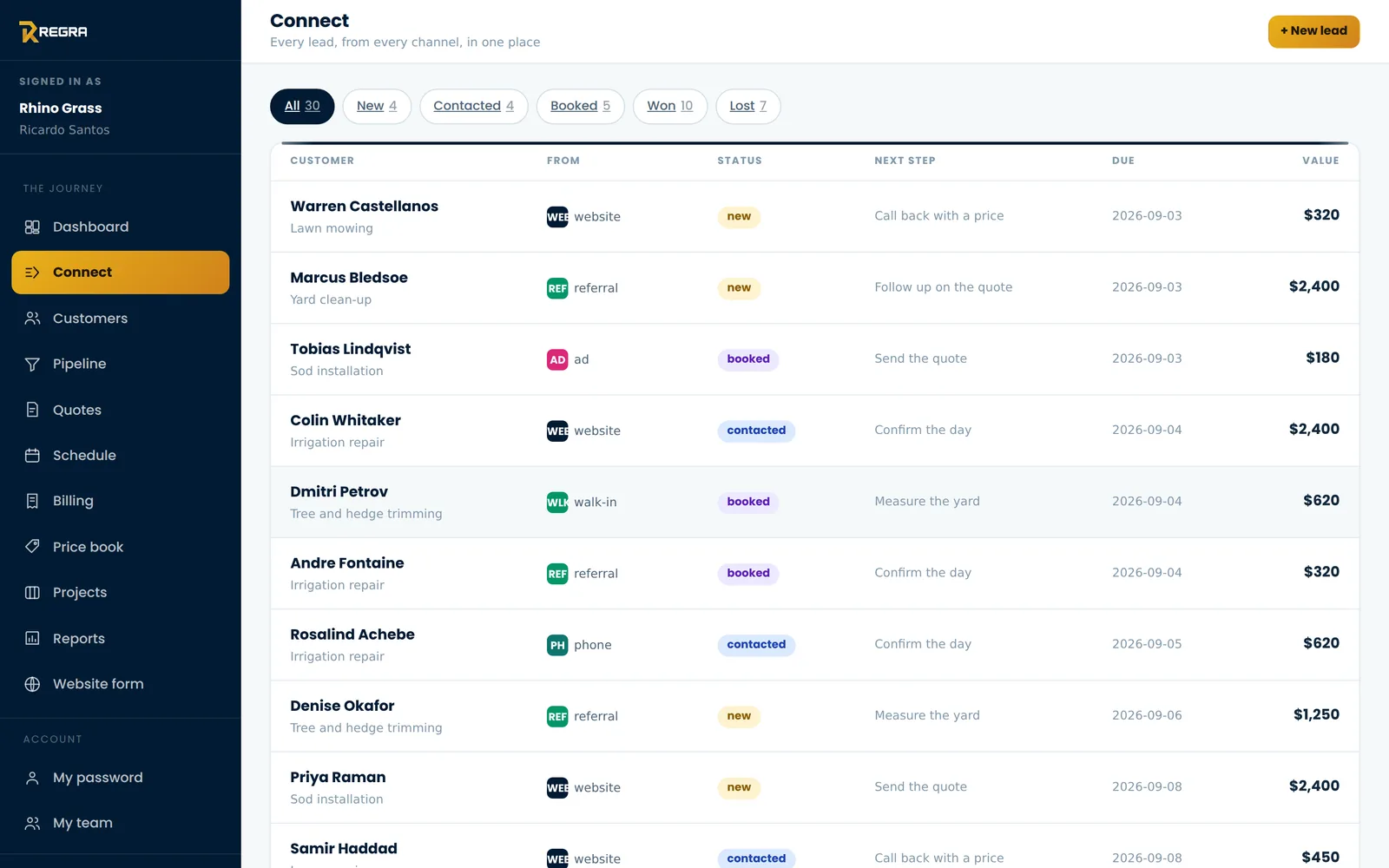Viewport: 1389px width, 868px height.
Task: Open the Reports chart icon
Action: pos(32,638)
